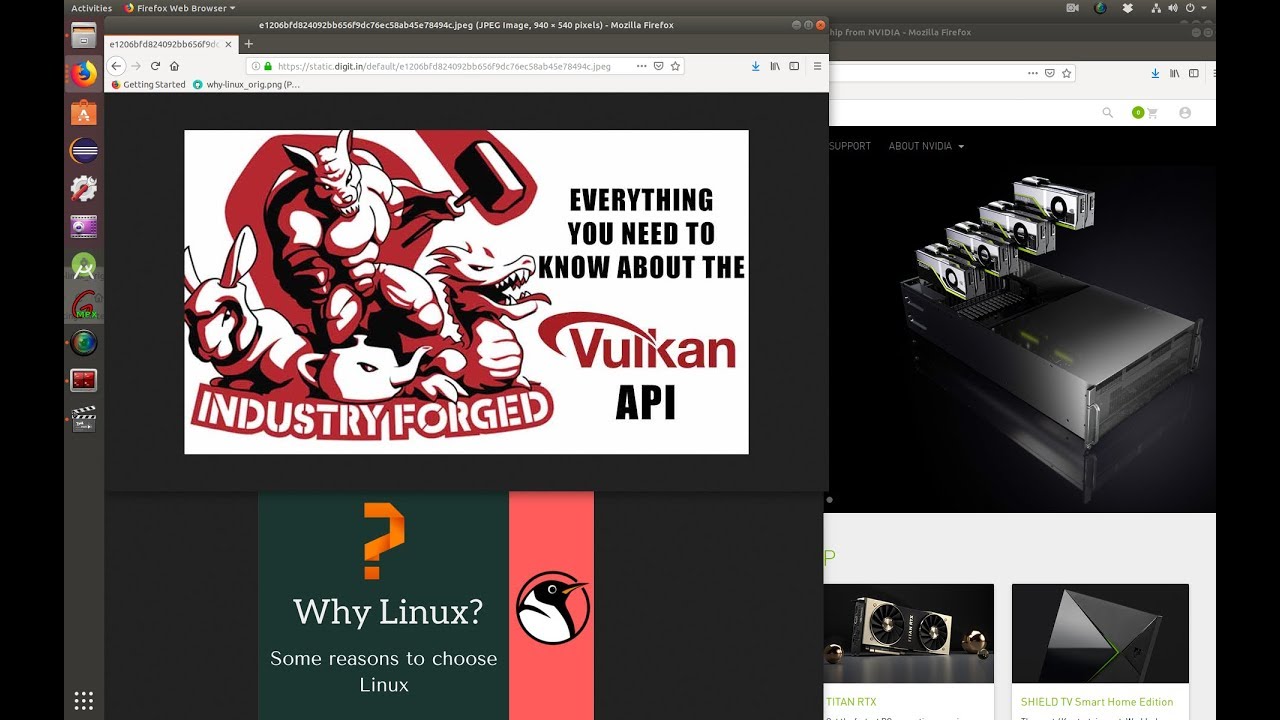Open downloads panel in front Firefox window

tap(755, 66)
